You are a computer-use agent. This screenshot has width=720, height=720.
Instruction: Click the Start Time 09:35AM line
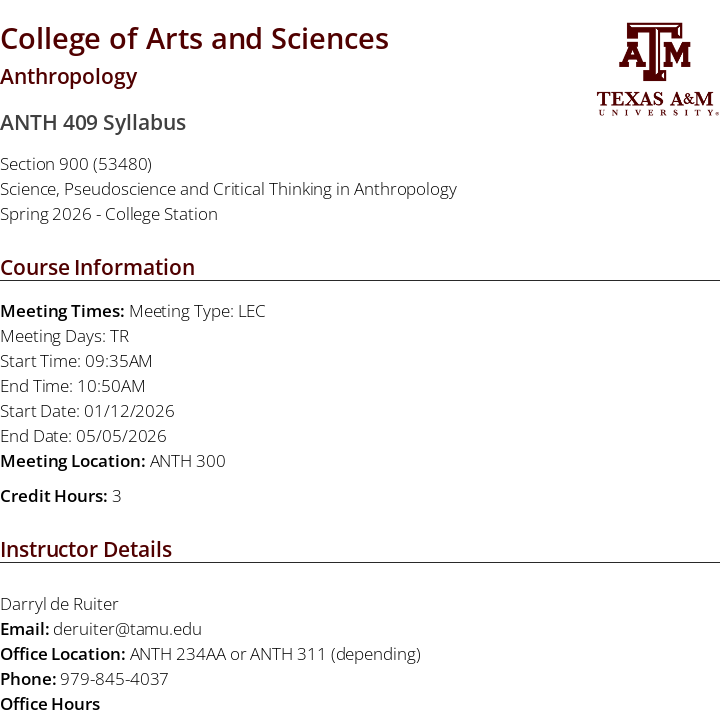[76, 361]
